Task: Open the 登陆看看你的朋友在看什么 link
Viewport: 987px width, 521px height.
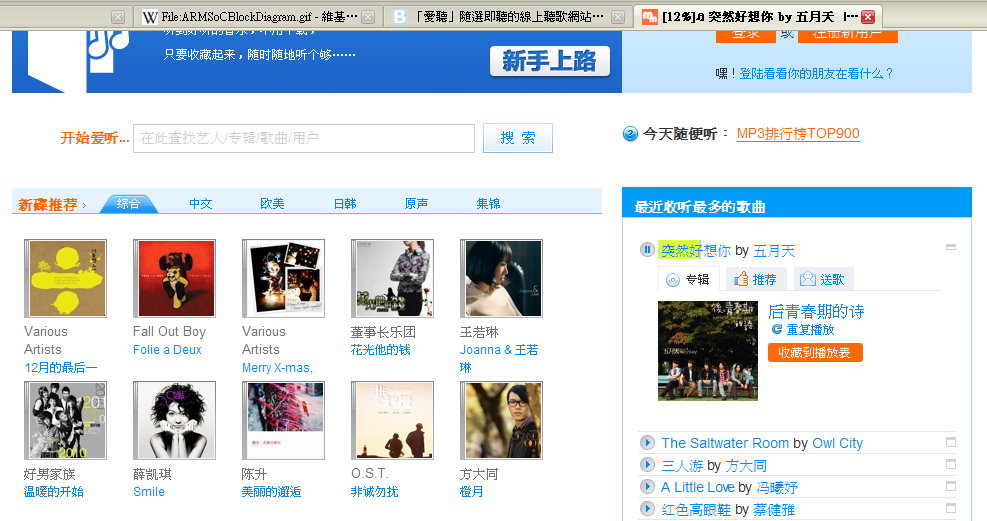Action: click(x=816, y=74)
